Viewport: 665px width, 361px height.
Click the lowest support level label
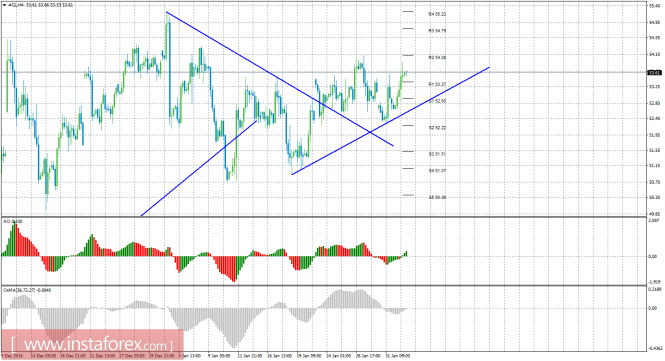point(437,197)
